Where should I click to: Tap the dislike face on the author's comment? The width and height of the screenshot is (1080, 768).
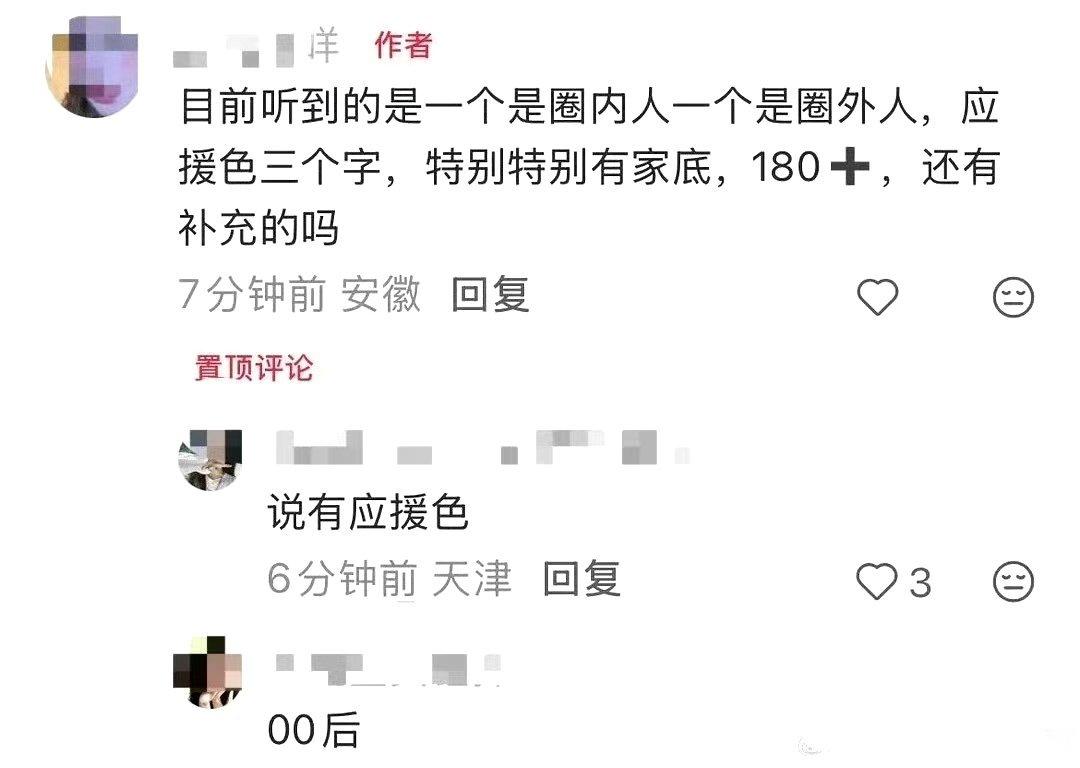(x=1013, y=297)
